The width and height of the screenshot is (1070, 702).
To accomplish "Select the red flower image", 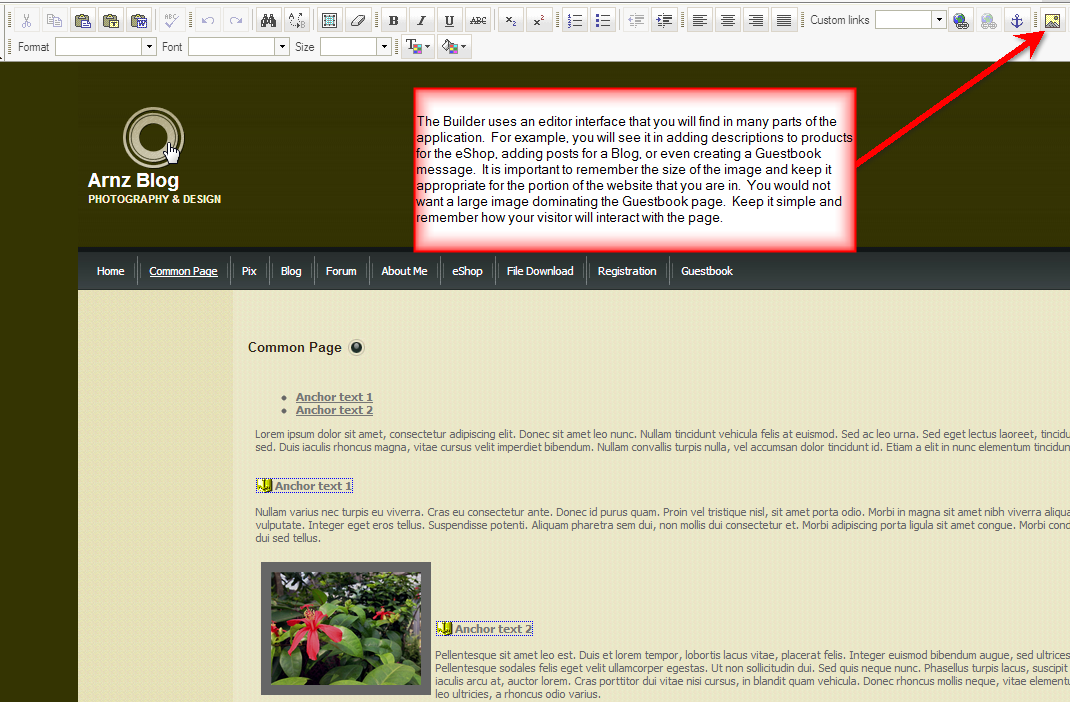I will 346,628.
